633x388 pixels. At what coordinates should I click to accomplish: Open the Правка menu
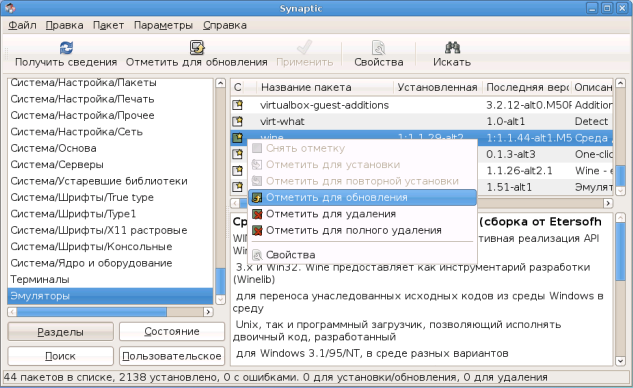pyautogui.click(x=64, y=25)
